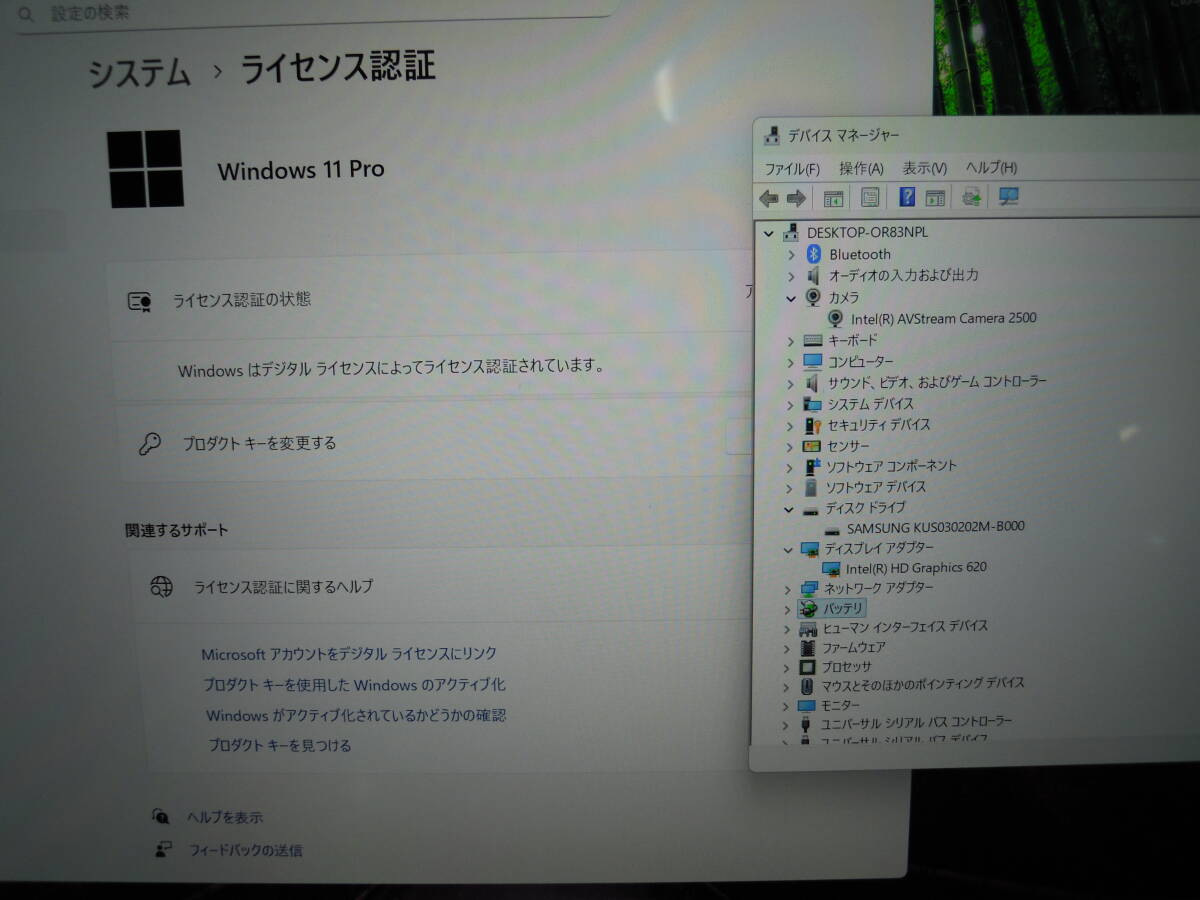
Task: Click the key icon beside プロダクト キーを変更する
Action: [x=150, y=444]
